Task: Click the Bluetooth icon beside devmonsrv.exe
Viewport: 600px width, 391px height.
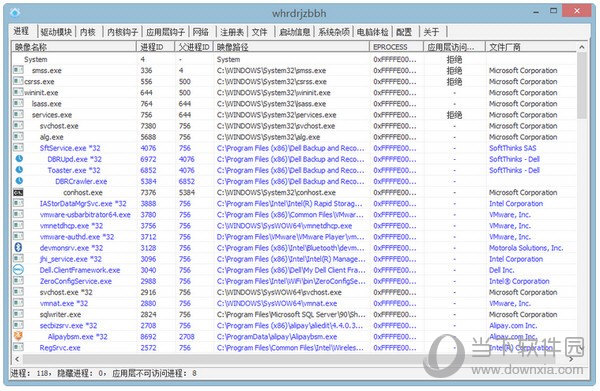Action: coord(18,248)
